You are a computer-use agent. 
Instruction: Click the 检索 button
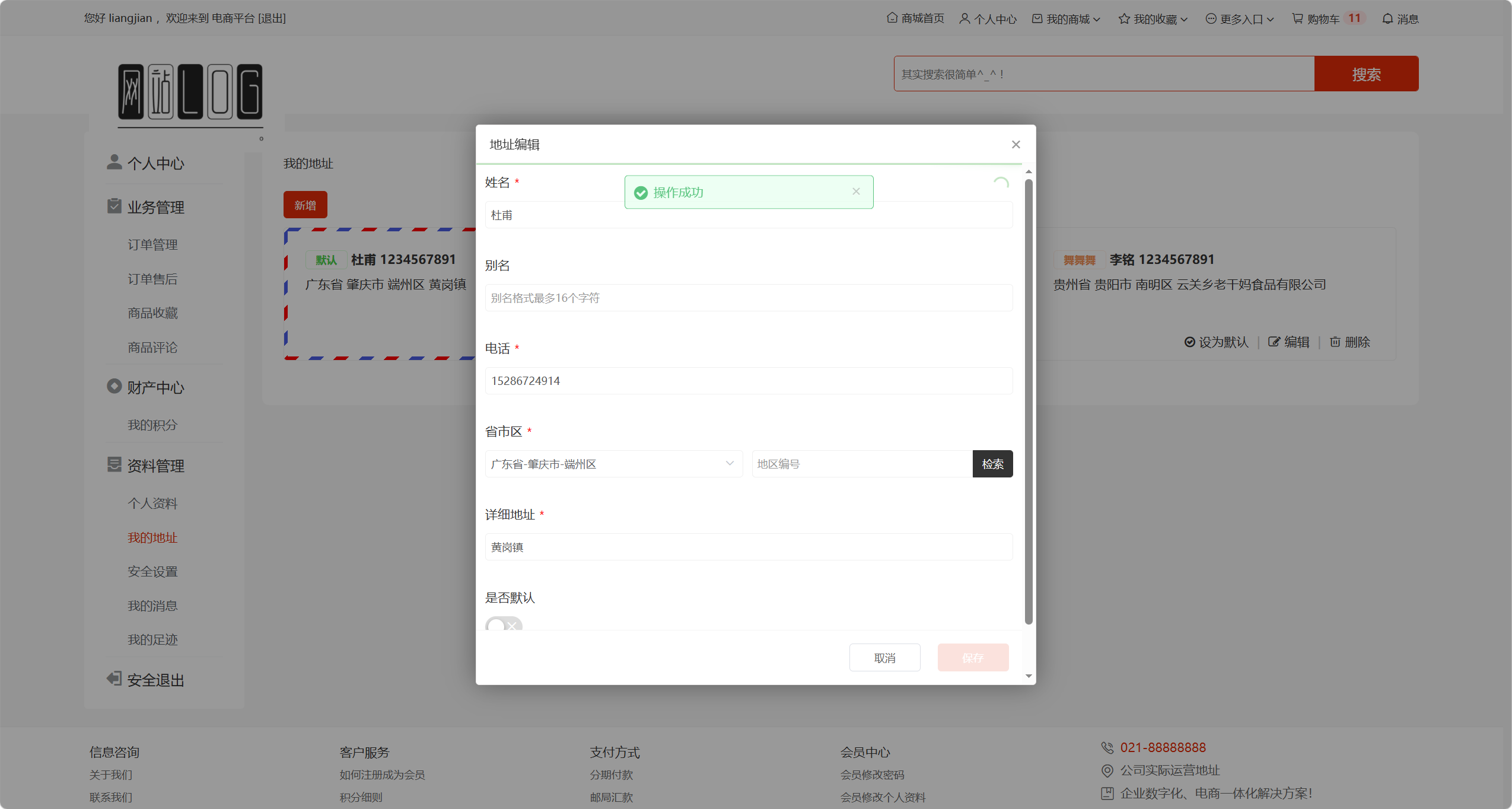pos(992,464)
